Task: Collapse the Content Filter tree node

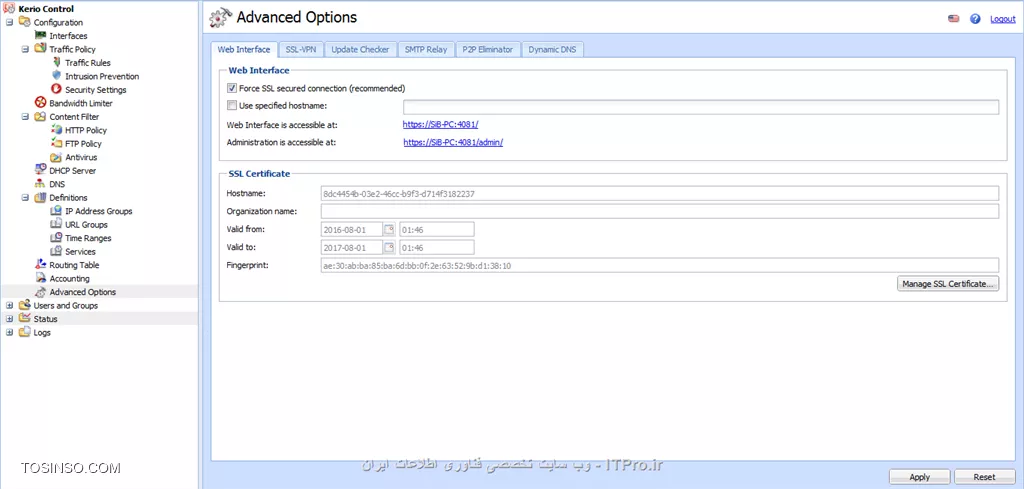Action: point(25,117)
